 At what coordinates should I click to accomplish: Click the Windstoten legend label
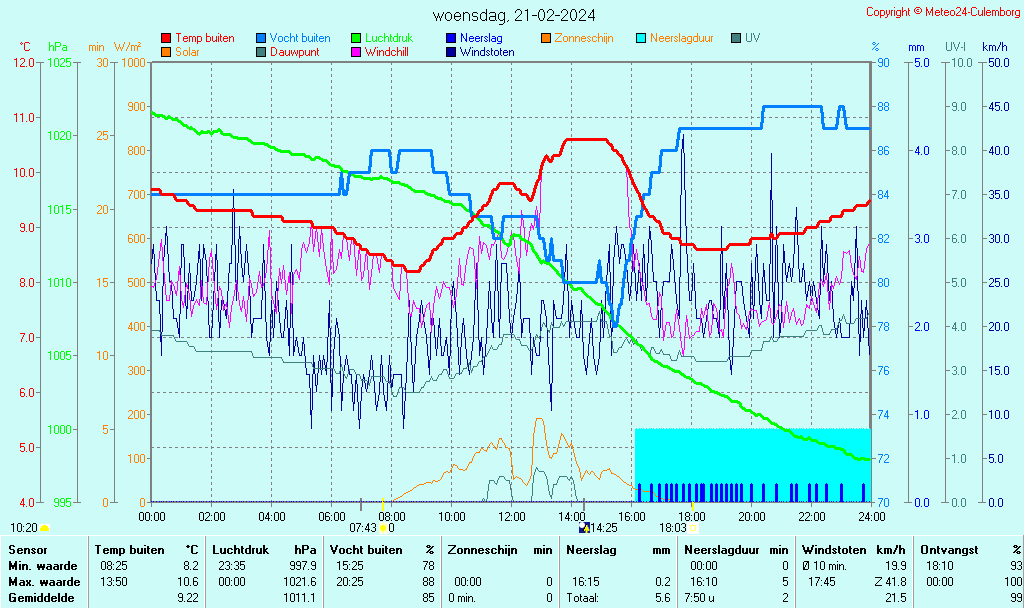(487, 52)
